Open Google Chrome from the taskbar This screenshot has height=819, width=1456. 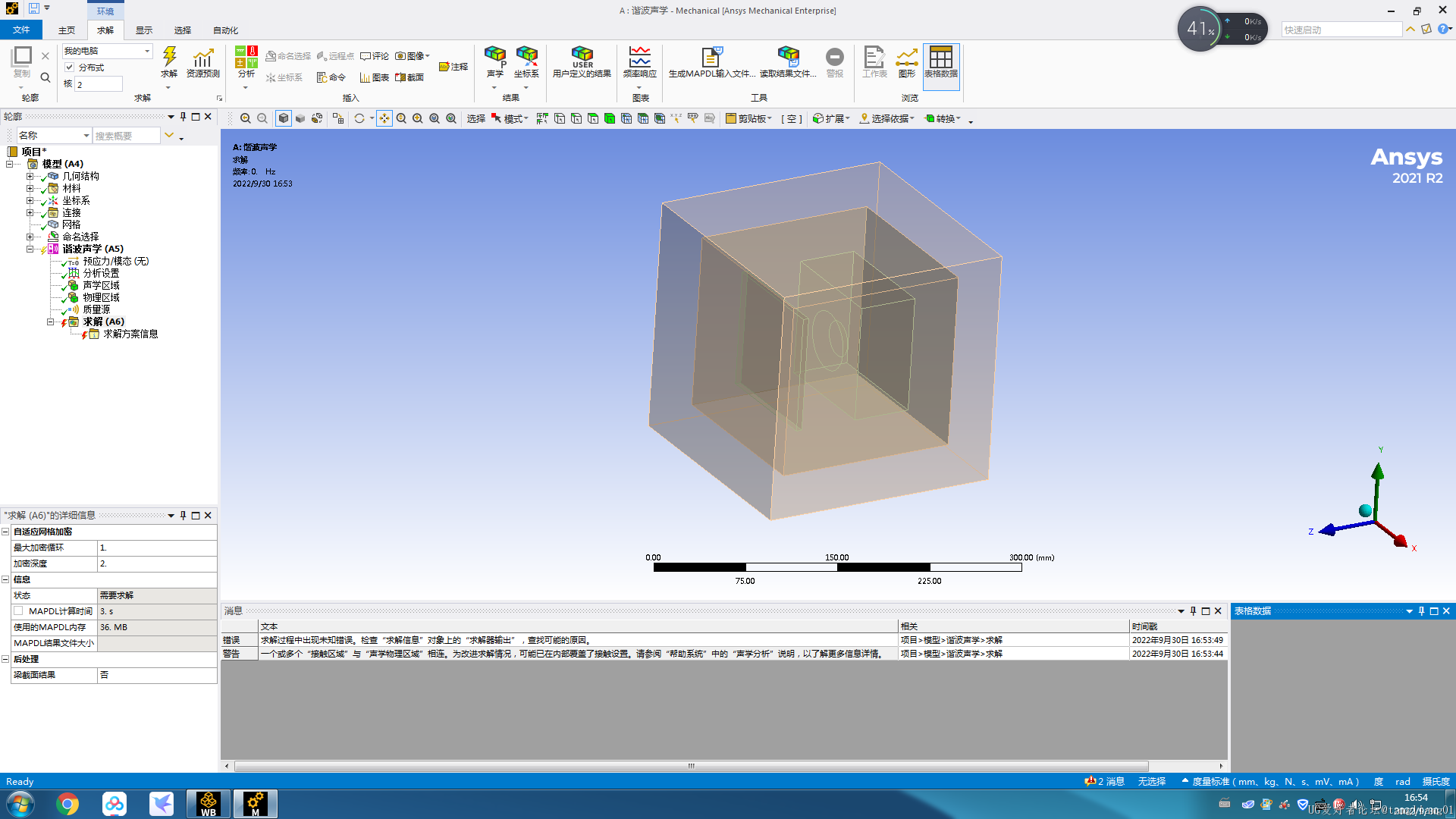coord(67,804)
